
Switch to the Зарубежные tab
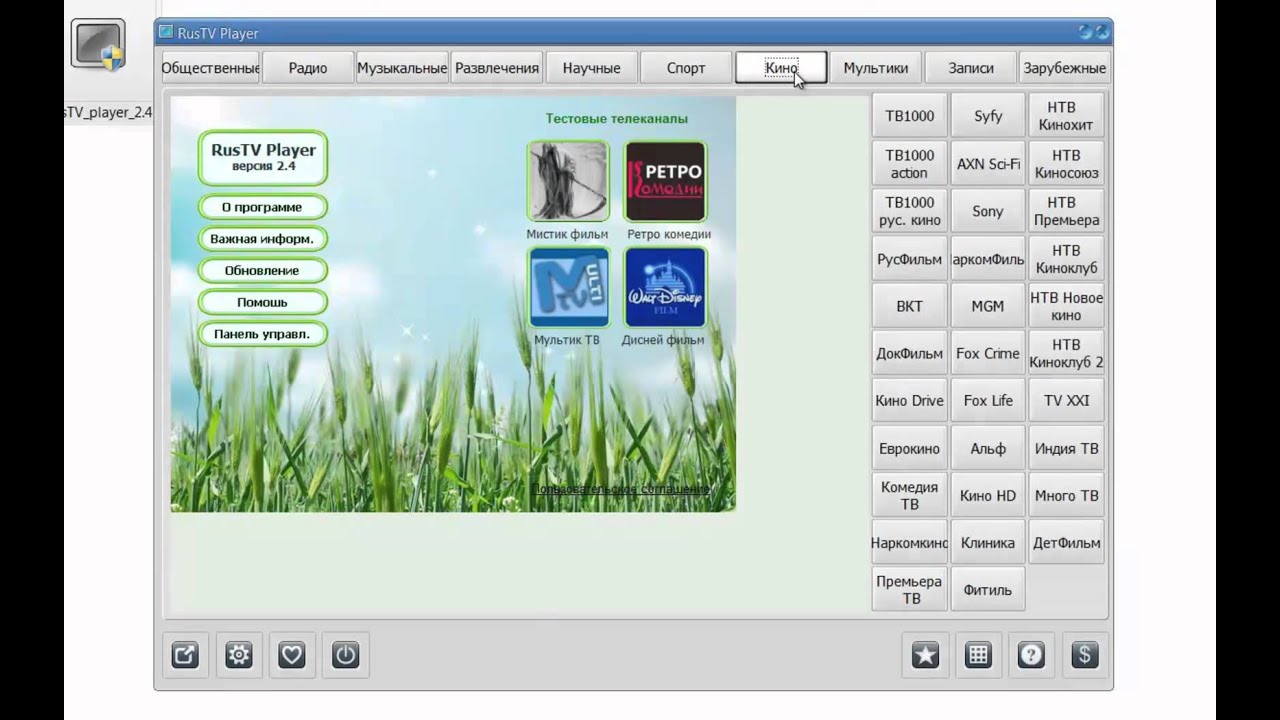coord(1065,68)
